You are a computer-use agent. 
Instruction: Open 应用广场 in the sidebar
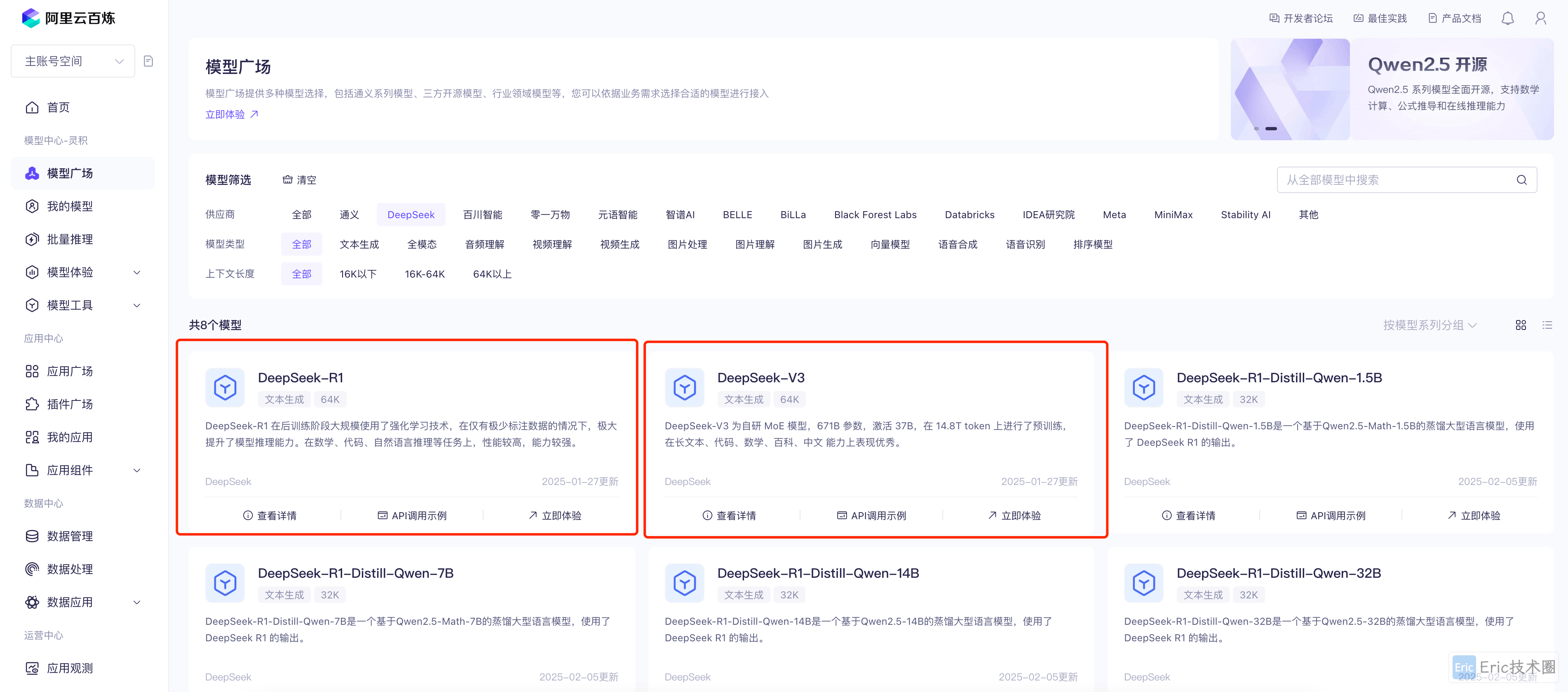click(x=83, y=372)
